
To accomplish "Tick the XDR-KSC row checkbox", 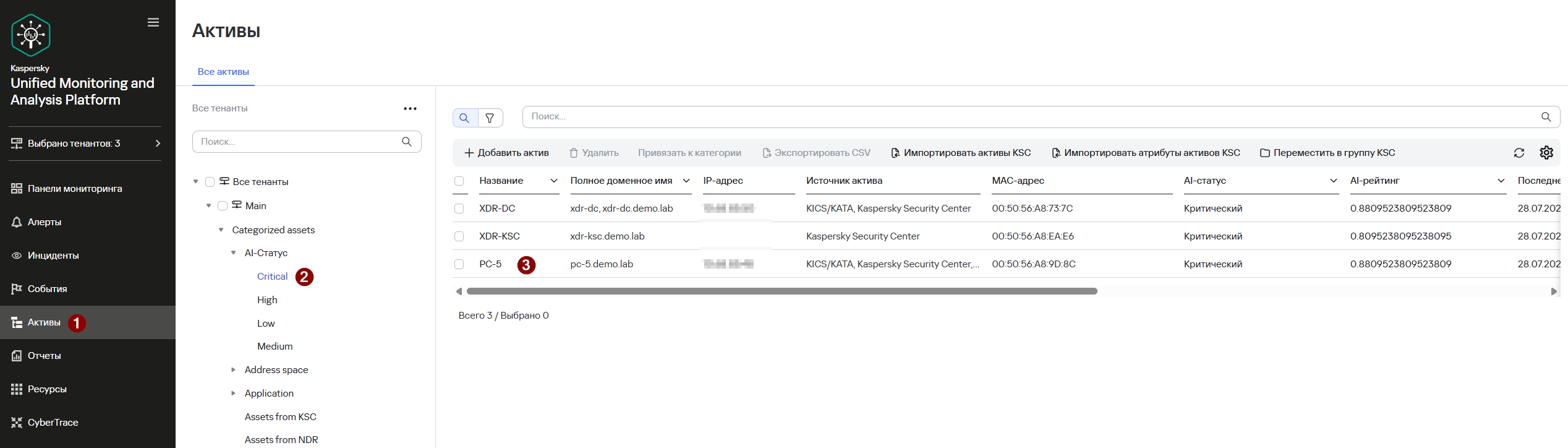I will pyautogui.click(x=459, y=236).
